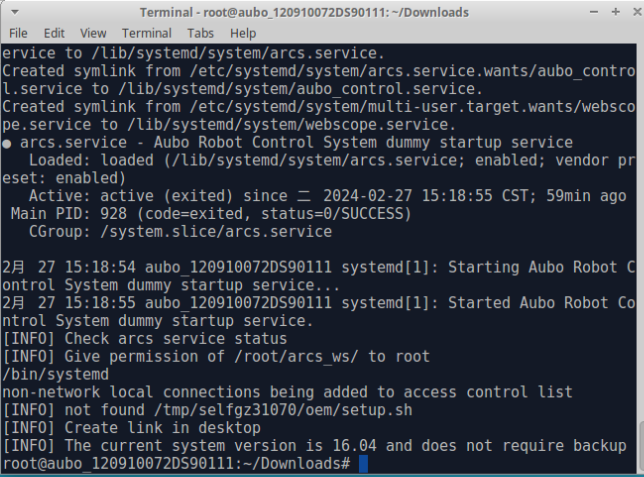Click the terminal window title bar text
This screenshot has width=644, height=477.
coord(304,13)
